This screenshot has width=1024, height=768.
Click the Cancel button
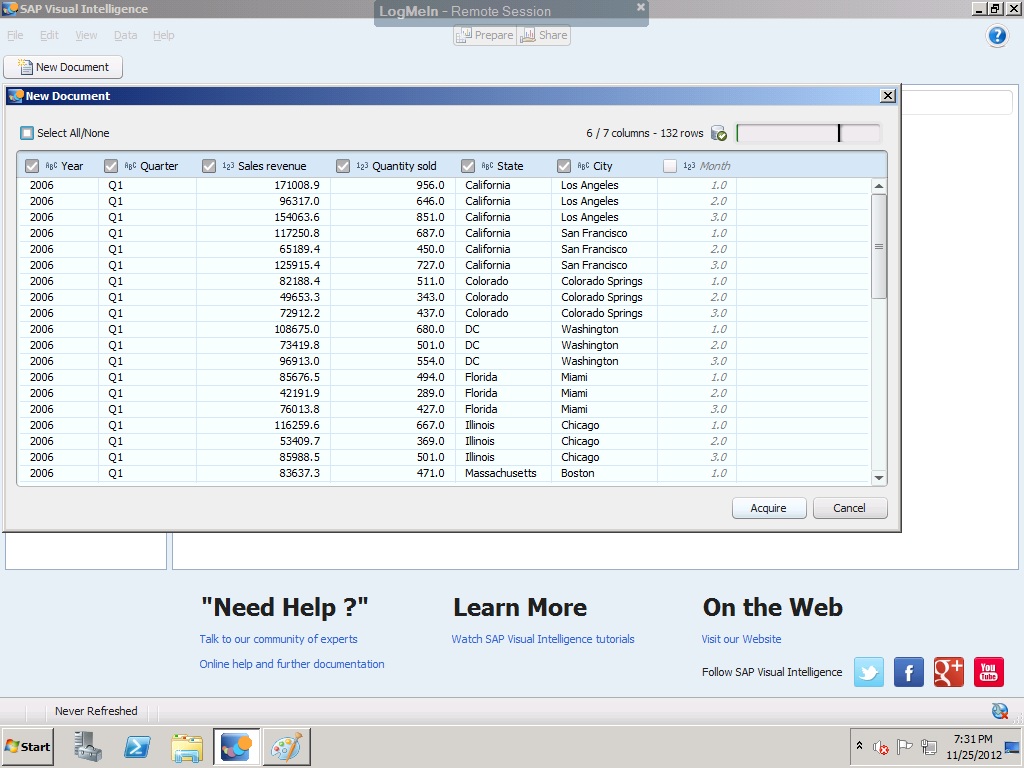click(850, 508)
